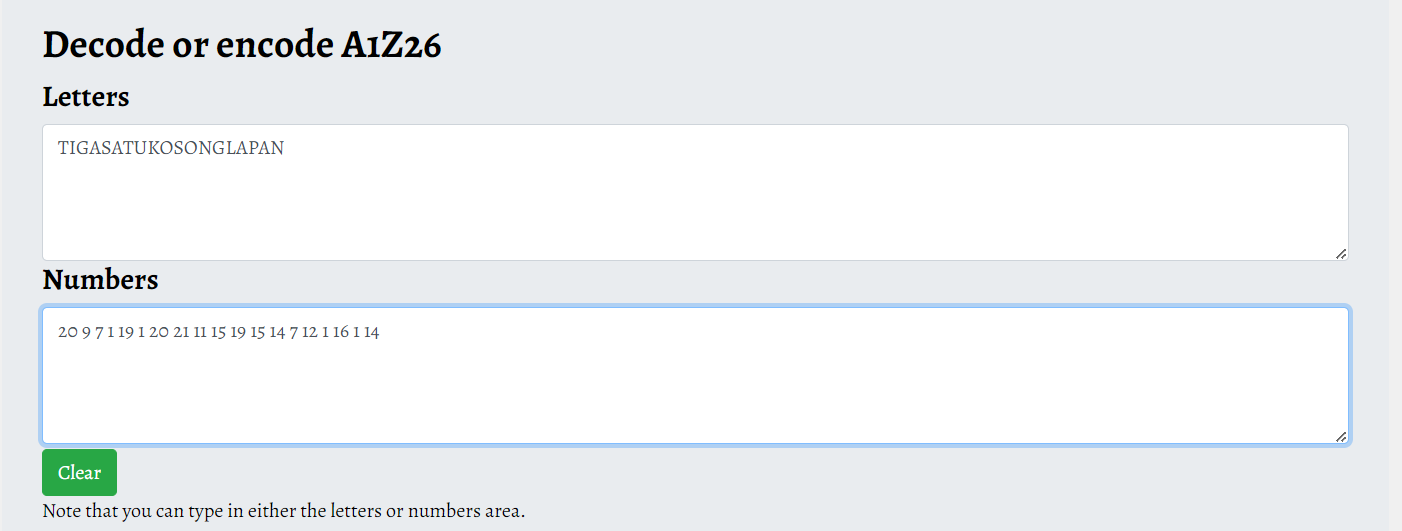Place cursor at end of TIGASATUKOSONGLAPAN
This screenshot has height=531, width=1402.
[285, 148]
